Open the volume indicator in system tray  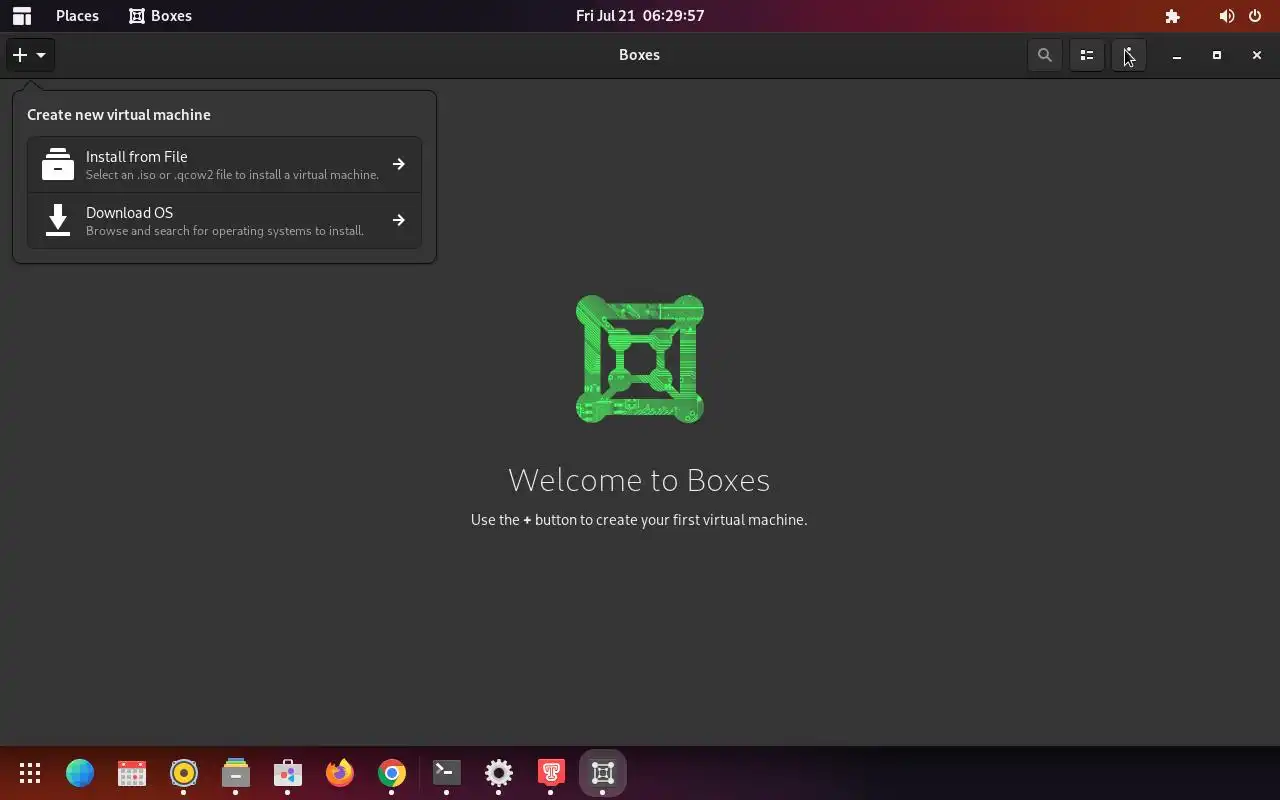click(1227, 16)
